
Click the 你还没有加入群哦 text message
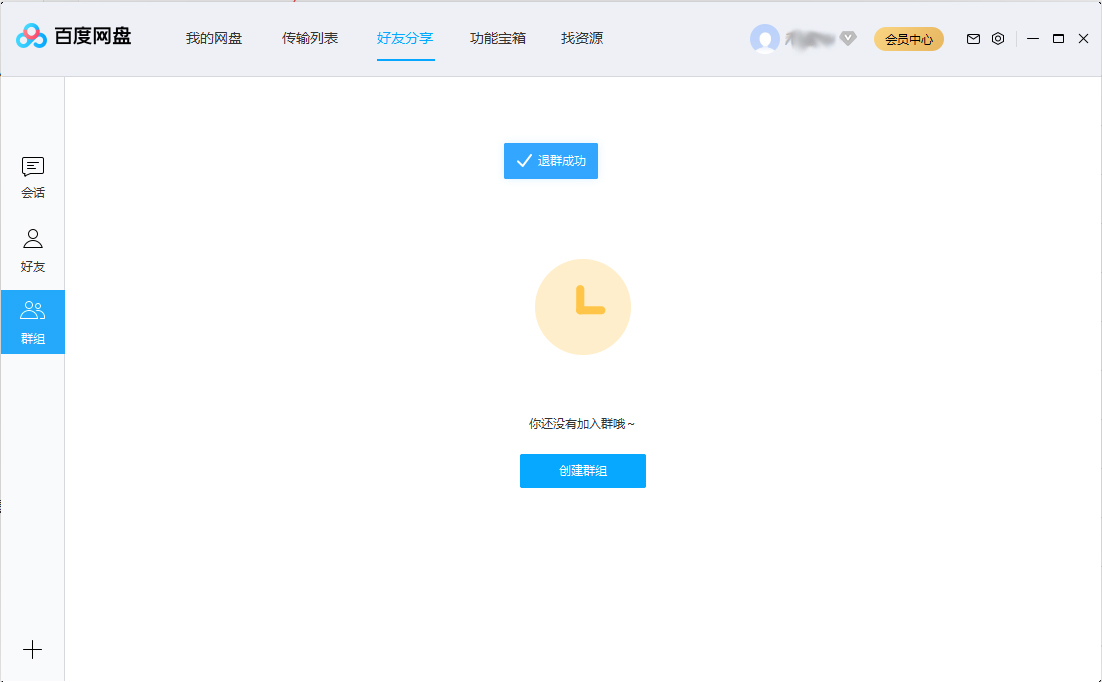click(583, 423)
